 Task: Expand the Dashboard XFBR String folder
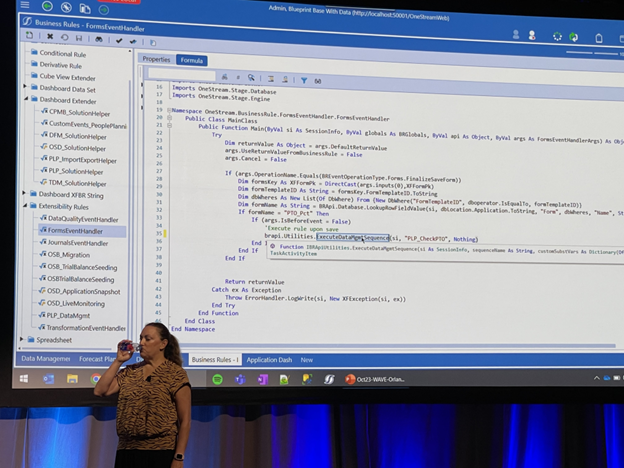pyautogui.click(x=23, y=193)
